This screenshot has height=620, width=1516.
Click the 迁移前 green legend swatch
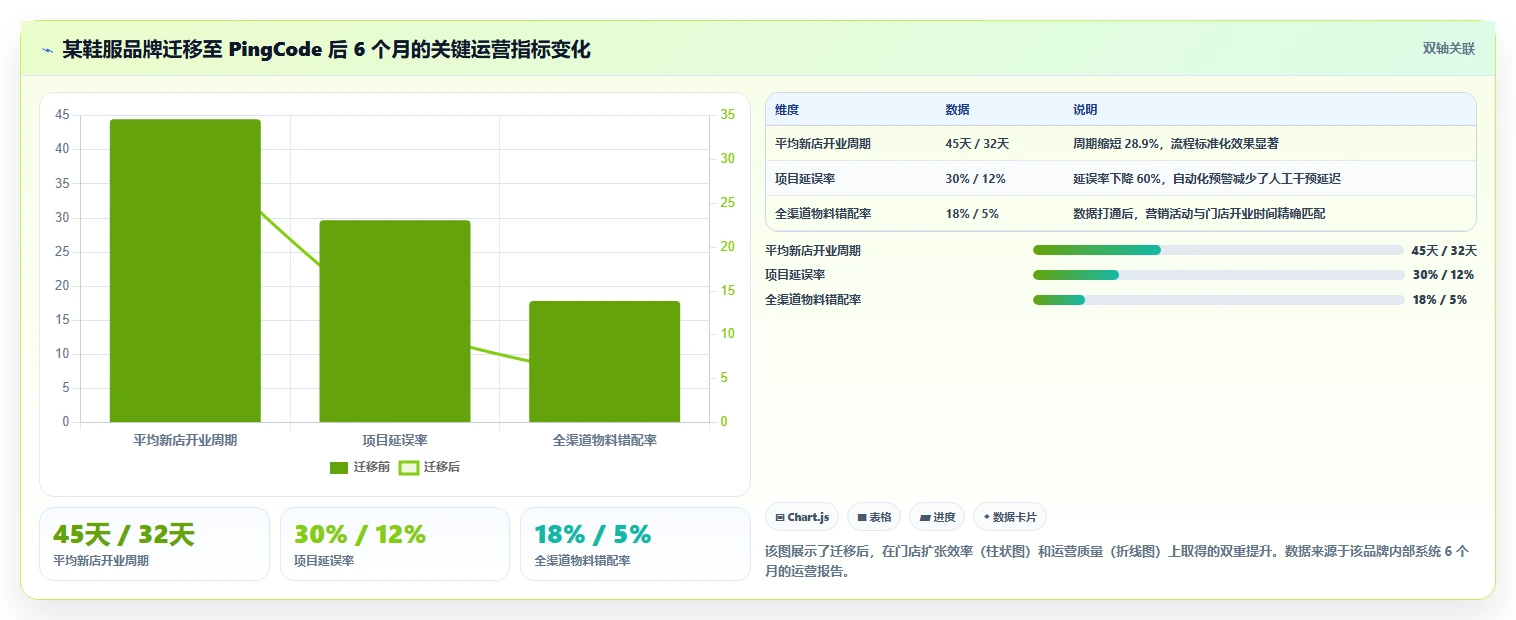(x=339, y=467)
